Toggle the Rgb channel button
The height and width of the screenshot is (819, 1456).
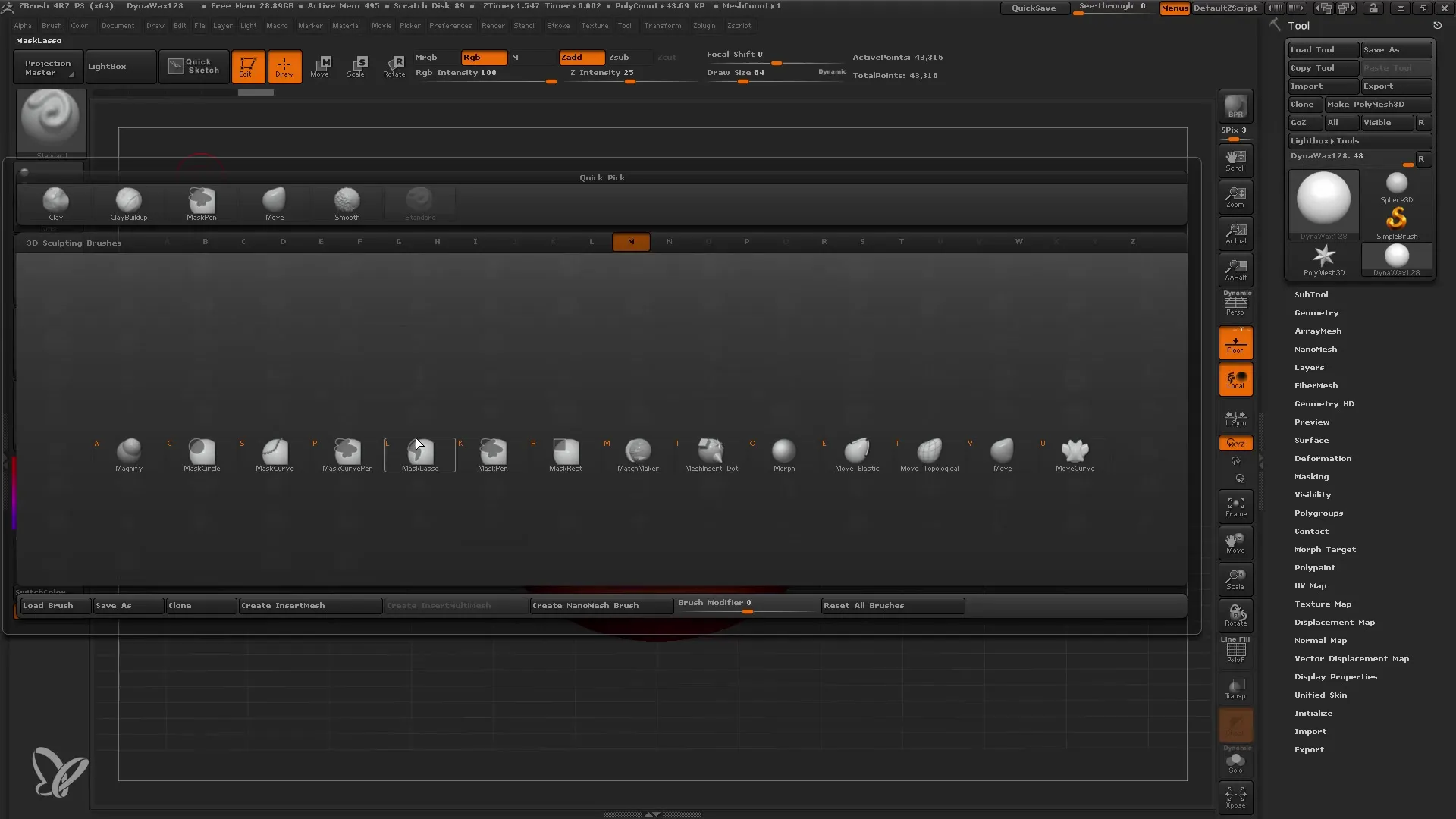[484, 58]
